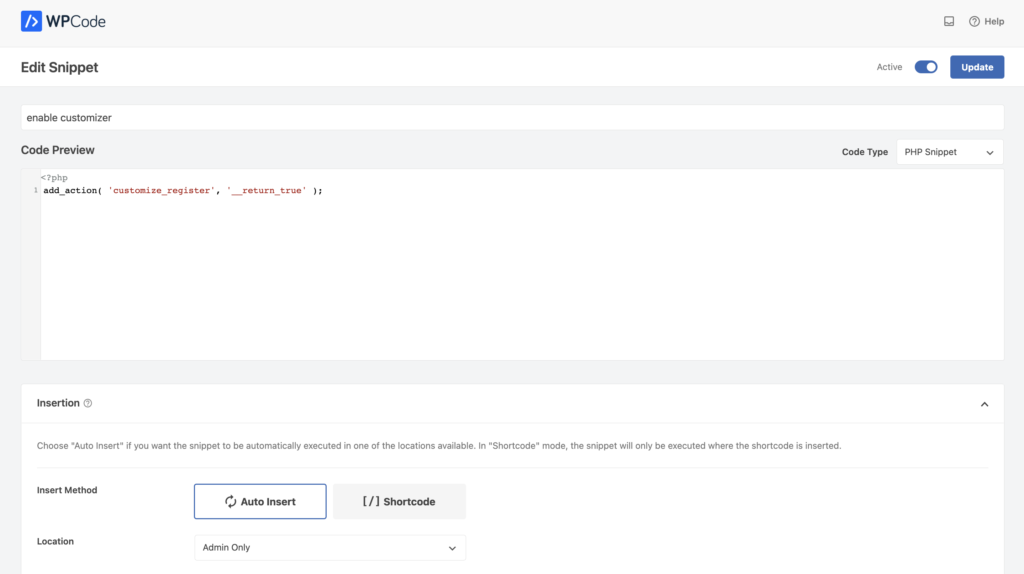Viewport: 1024px width, 574px height.
Task: Show the Insertion help tooltip icon
Action: [88, 403]
